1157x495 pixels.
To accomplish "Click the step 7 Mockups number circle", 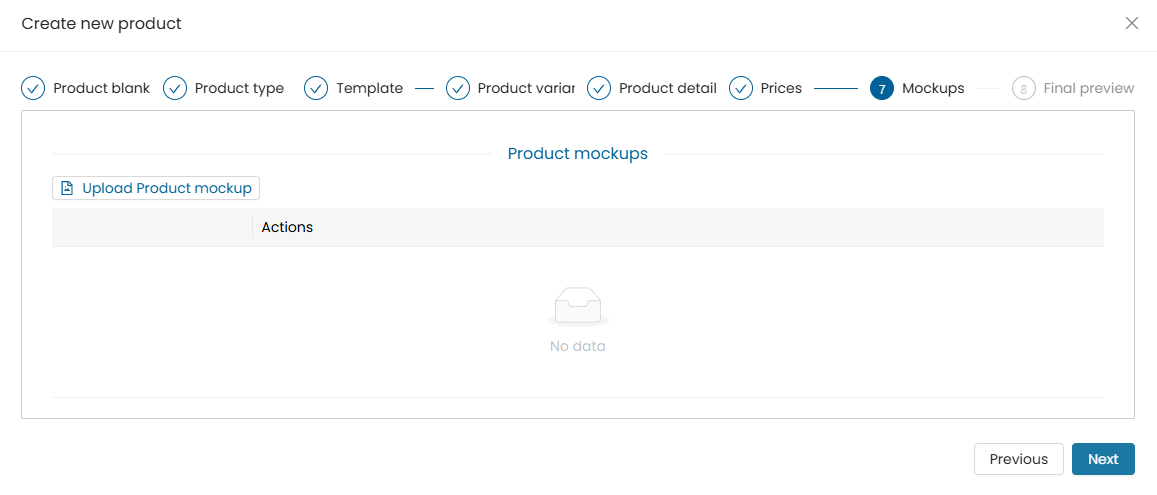I will [883, 89].
